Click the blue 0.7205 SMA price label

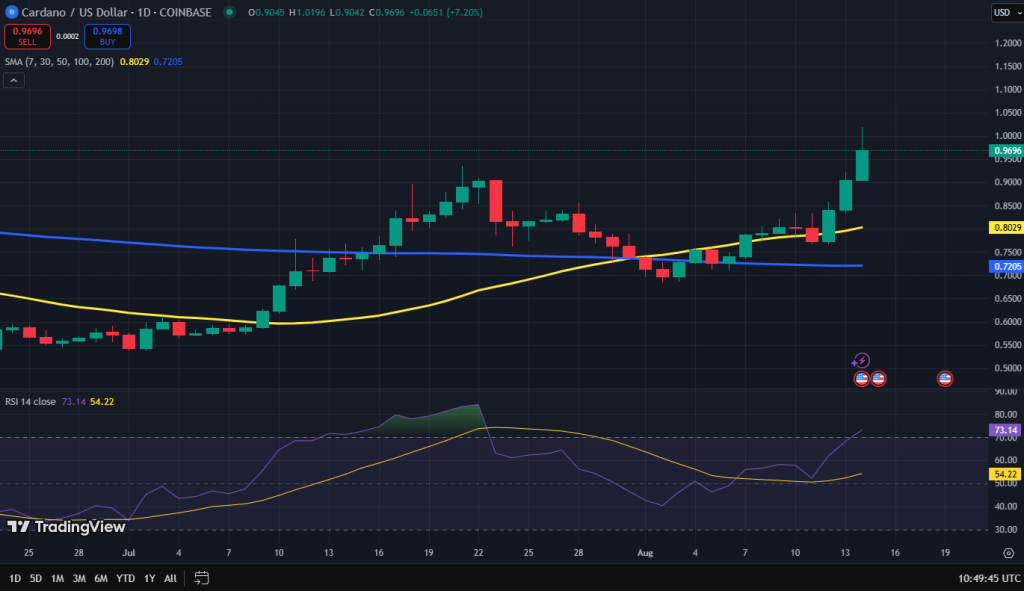1006,266
